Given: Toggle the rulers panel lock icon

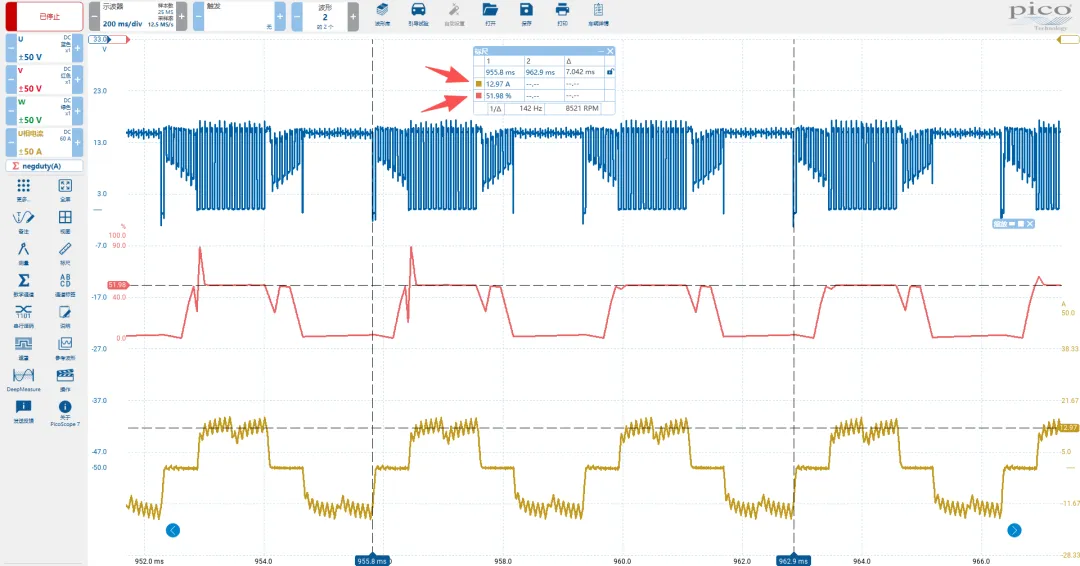Looking at the screenshot, I should tap(609, 72).
